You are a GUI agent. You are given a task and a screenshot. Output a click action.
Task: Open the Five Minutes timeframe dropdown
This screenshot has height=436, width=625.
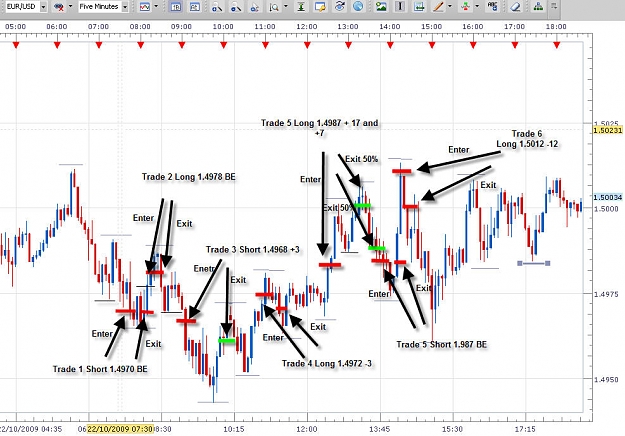coord(125,7)
